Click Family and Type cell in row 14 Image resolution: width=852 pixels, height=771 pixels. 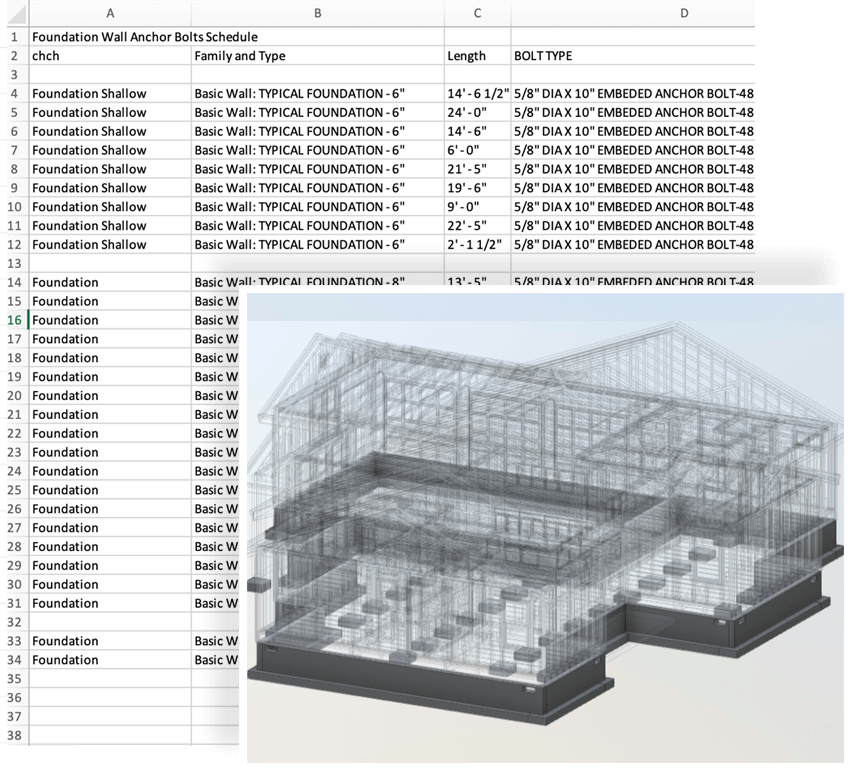(x=317, y=281)
